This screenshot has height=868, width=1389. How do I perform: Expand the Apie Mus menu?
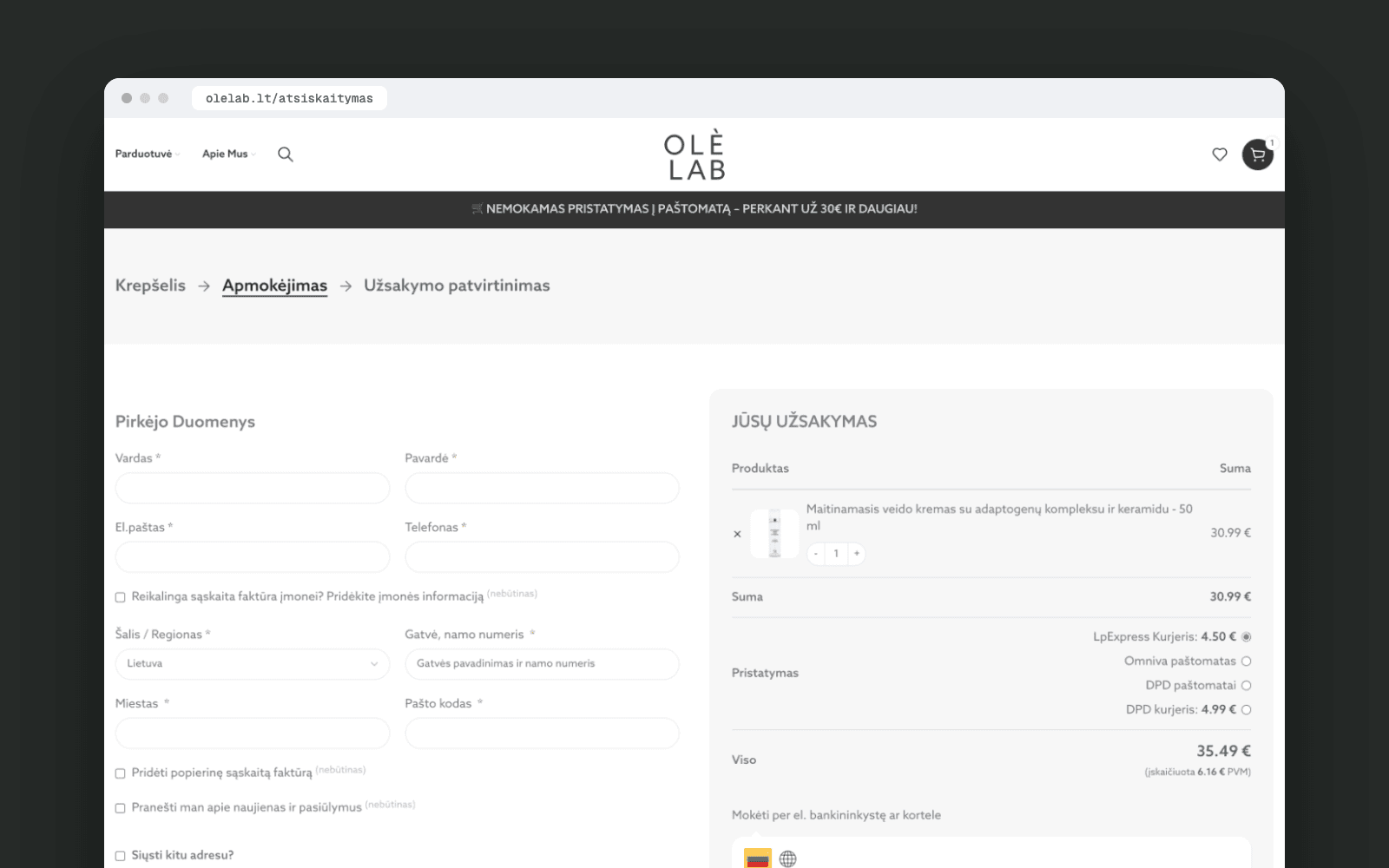[228, 155]
